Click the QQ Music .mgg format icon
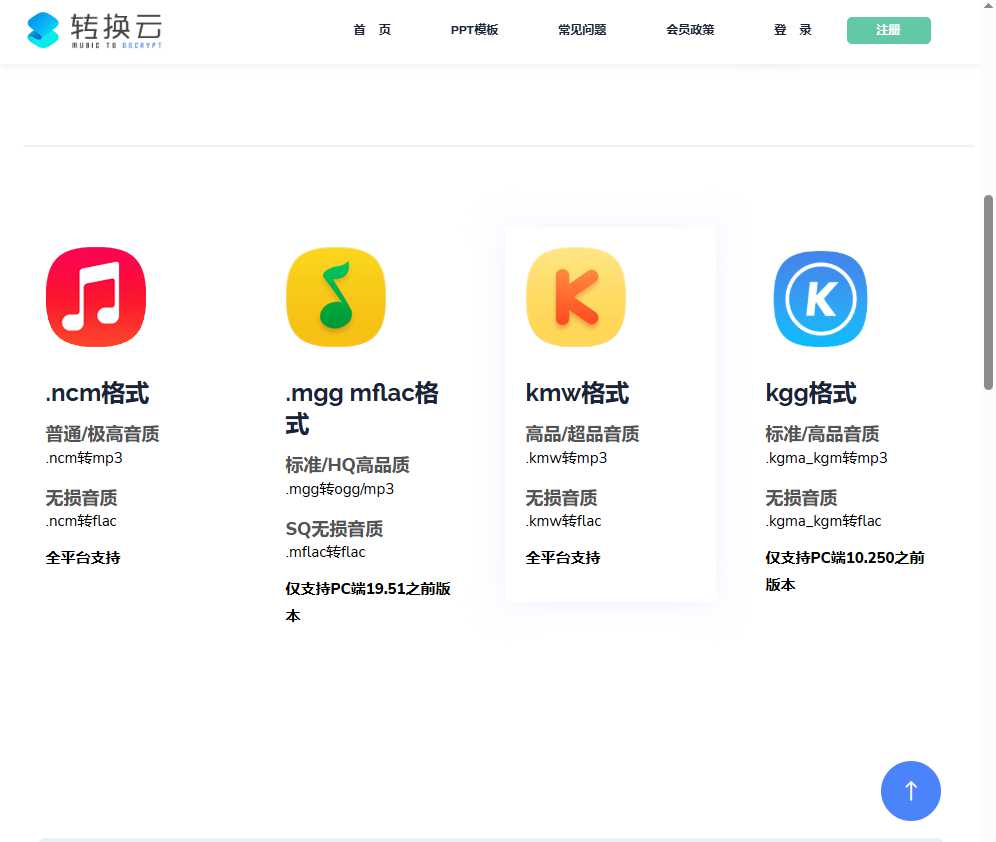This screenshot has width=996, height=842. tap(335, 296)
